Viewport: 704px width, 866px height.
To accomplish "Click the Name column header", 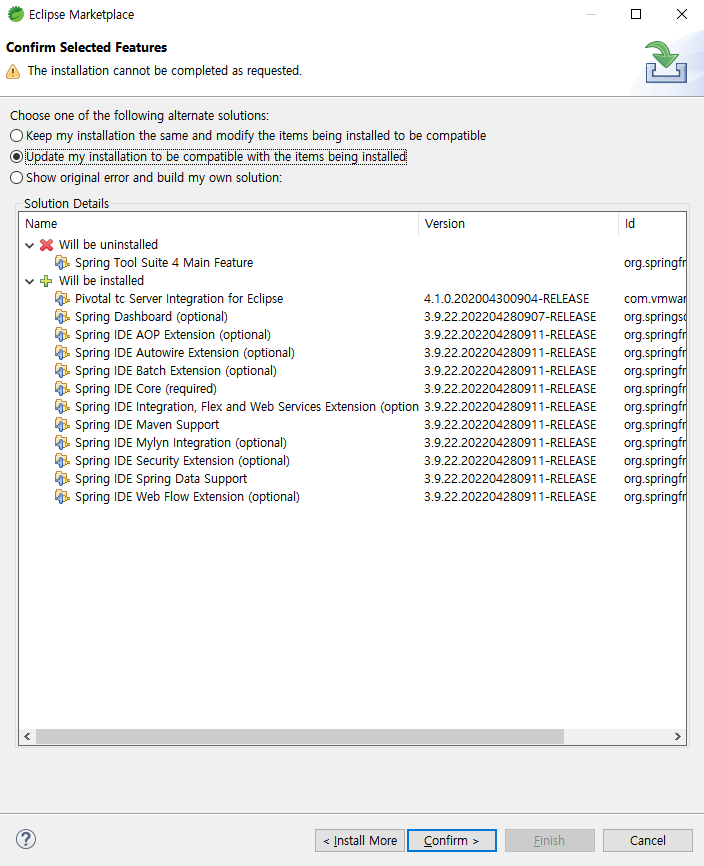I will 219,224.
